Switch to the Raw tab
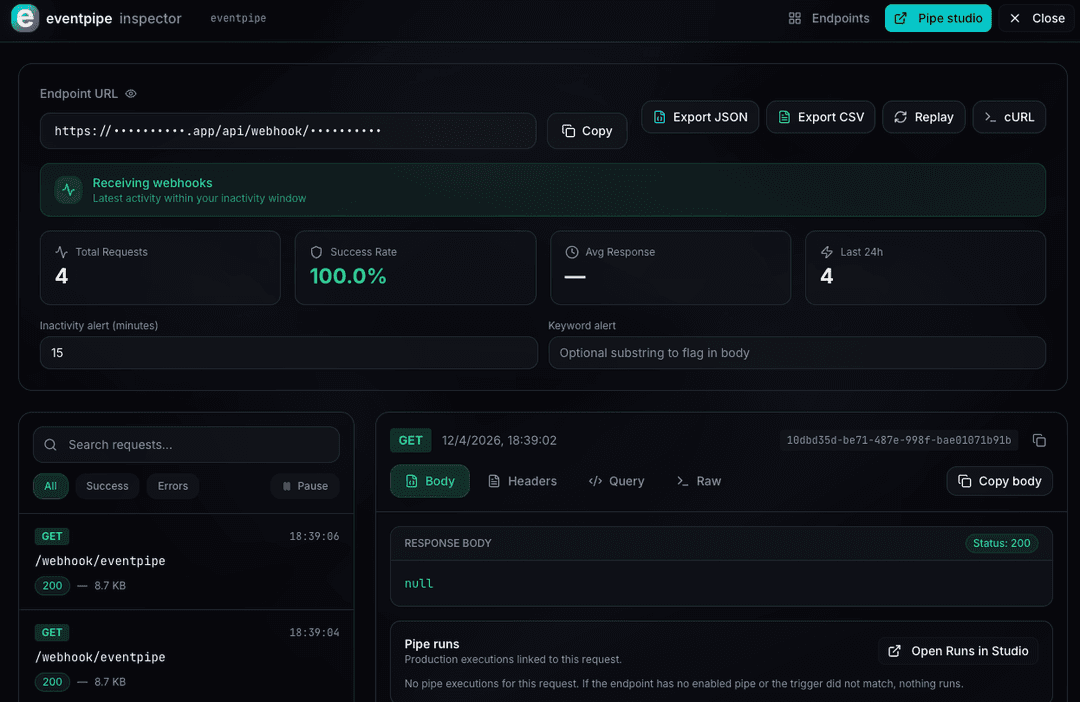Viewport: 1080px width, 702px height. click(698, 482)
